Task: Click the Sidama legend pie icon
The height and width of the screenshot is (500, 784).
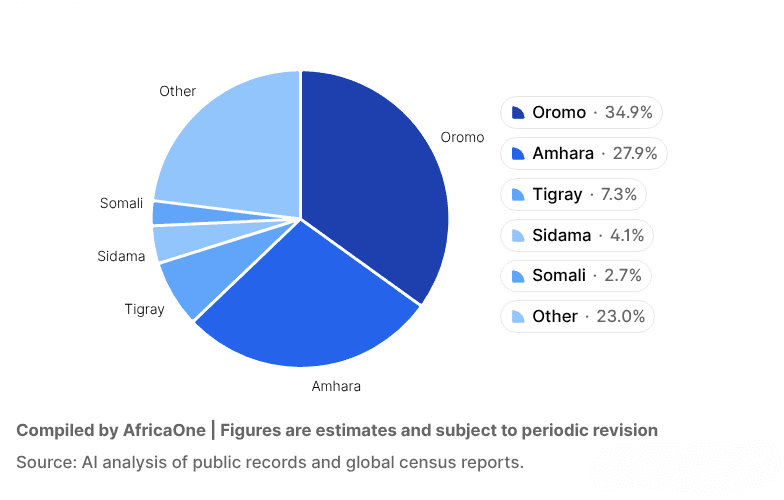Action: point(518,236)
